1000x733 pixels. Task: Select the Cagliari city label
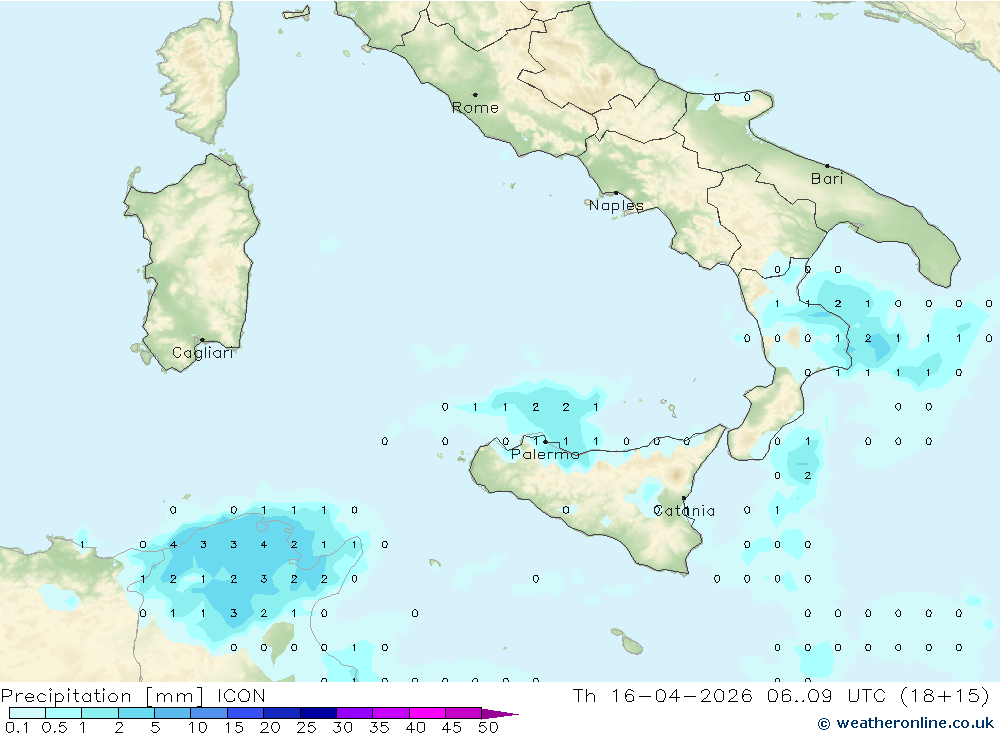coord(203,353)
